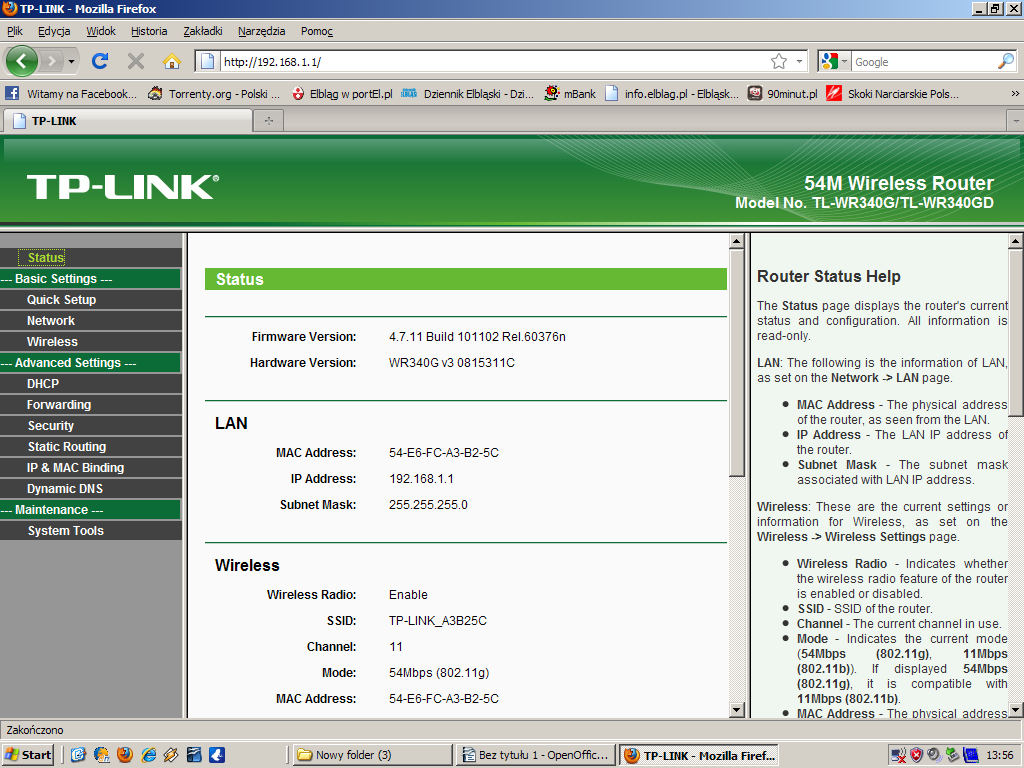1024x768 pixels.
Task: Open the Facebook bookmark
Action: point(71,93)
